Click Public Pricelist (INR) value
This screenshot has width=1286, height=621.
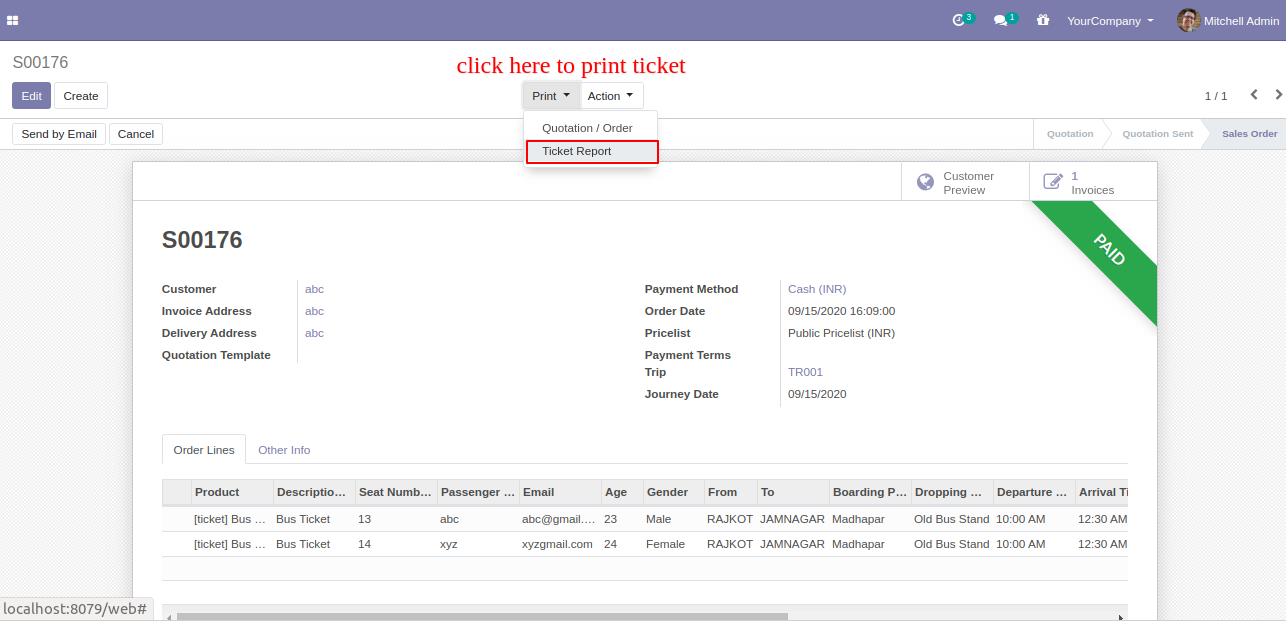(x=841, y=333)
